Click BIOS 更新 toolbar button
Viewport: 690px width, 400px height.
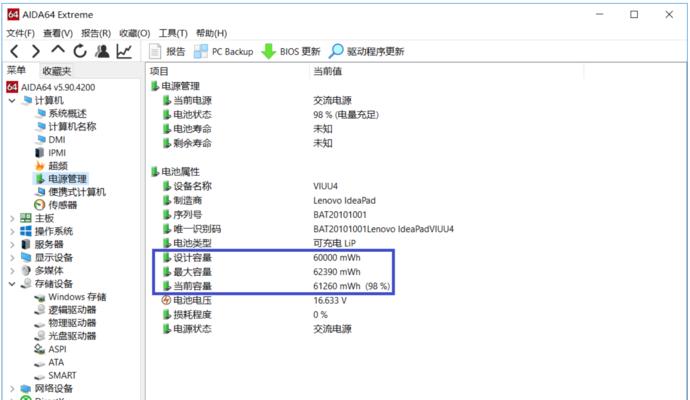tap(290, 51)
